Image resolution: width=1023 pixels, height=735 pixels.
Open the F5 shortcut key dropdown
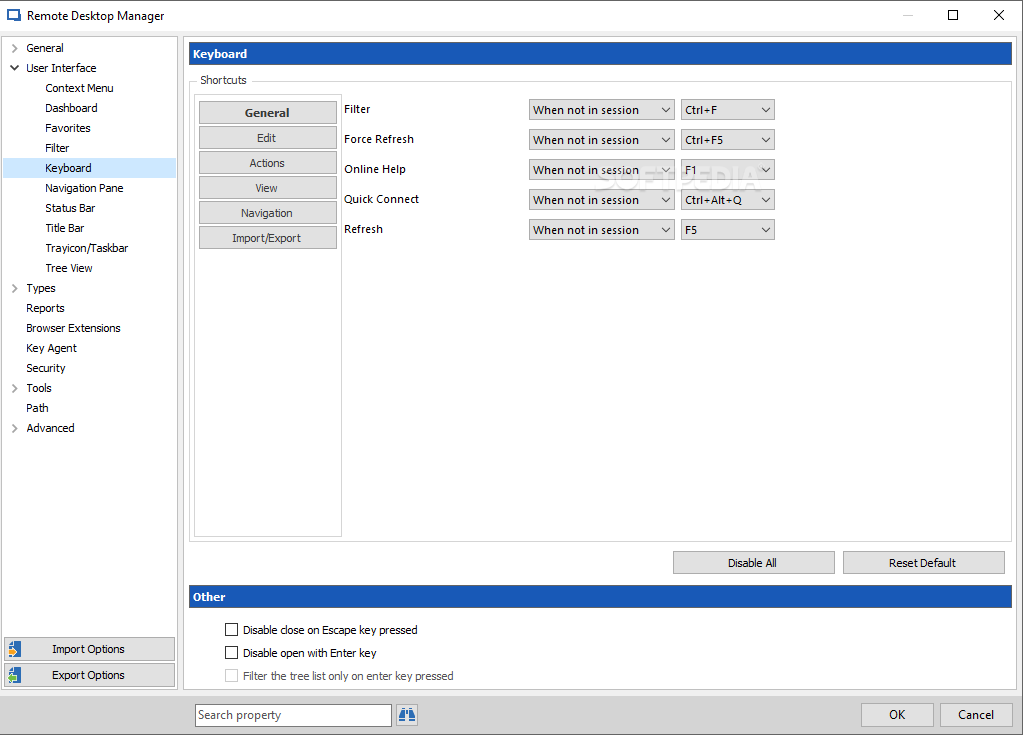(x=727, y=230)
